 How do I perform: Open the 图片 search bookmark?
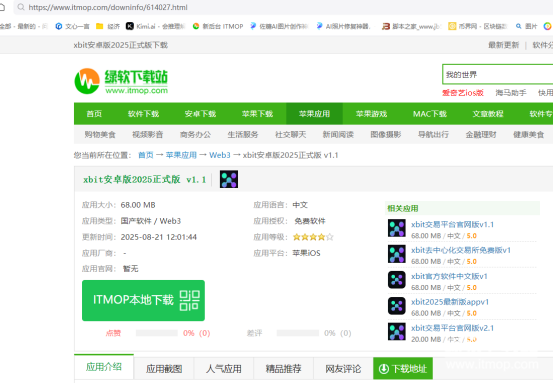526,26
